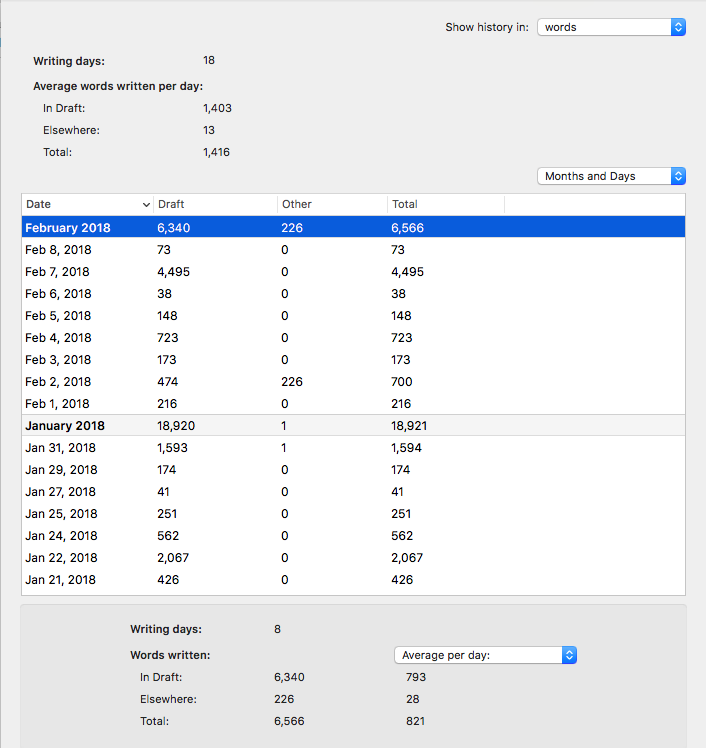706x748 pixels.
Task: Select the January 2018 month row
Action: point(353,426)
